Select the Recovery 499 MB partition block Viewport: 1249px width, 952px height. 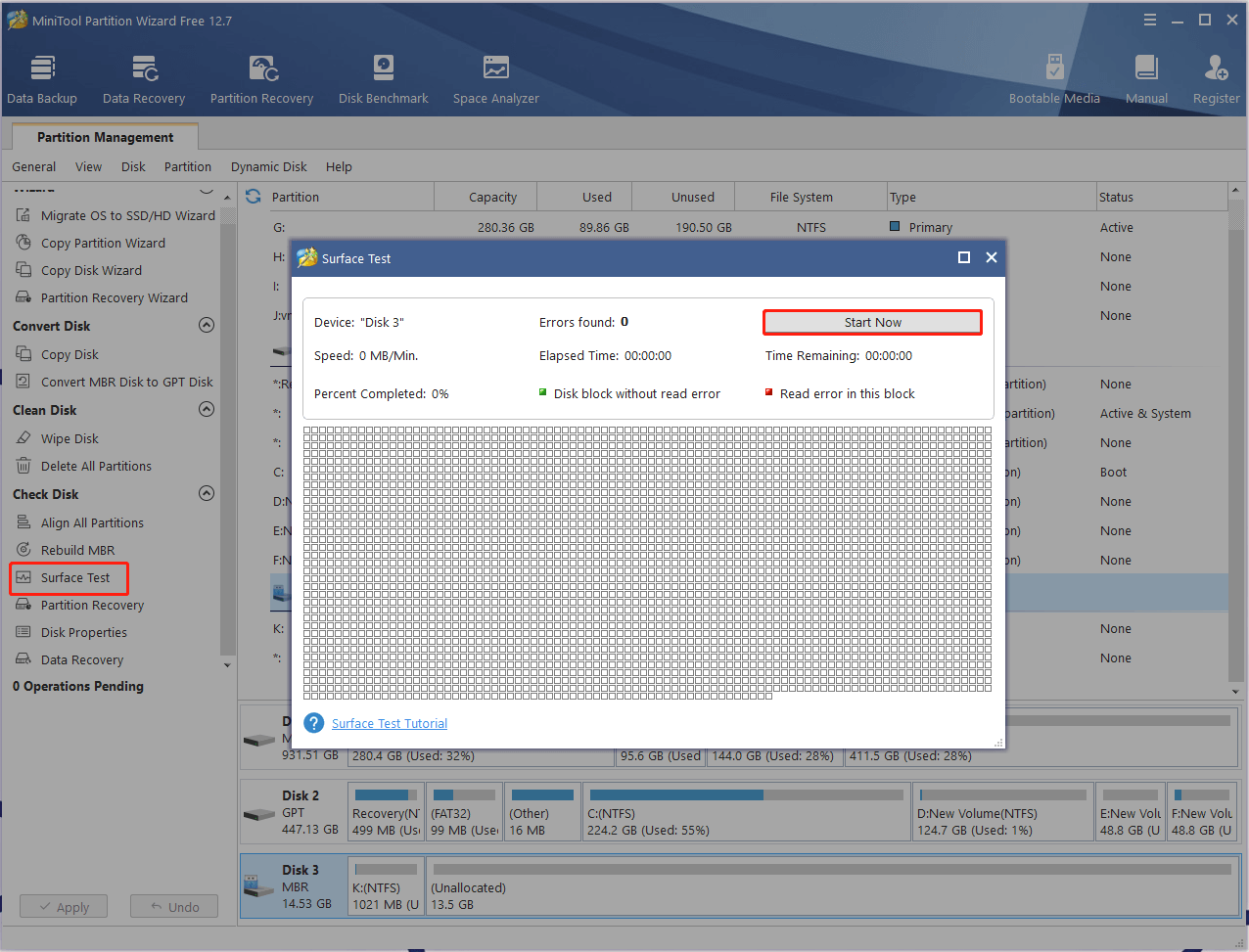386,811
